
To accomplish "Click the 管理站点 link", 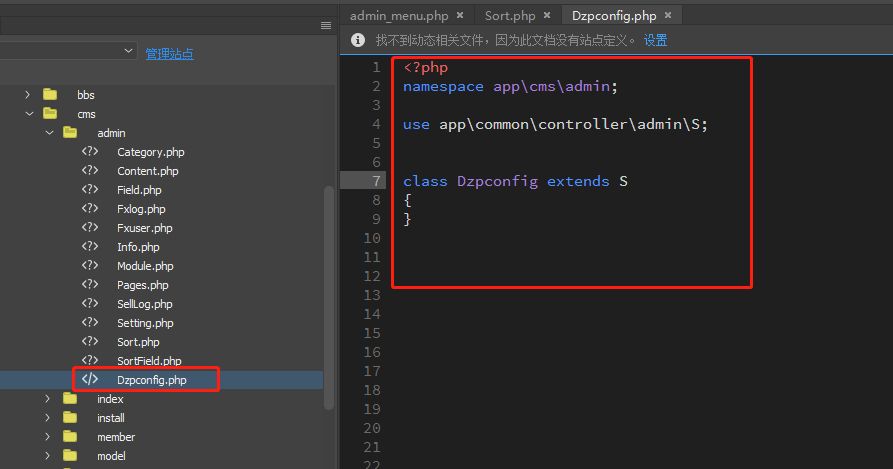I will coord(169,54).
